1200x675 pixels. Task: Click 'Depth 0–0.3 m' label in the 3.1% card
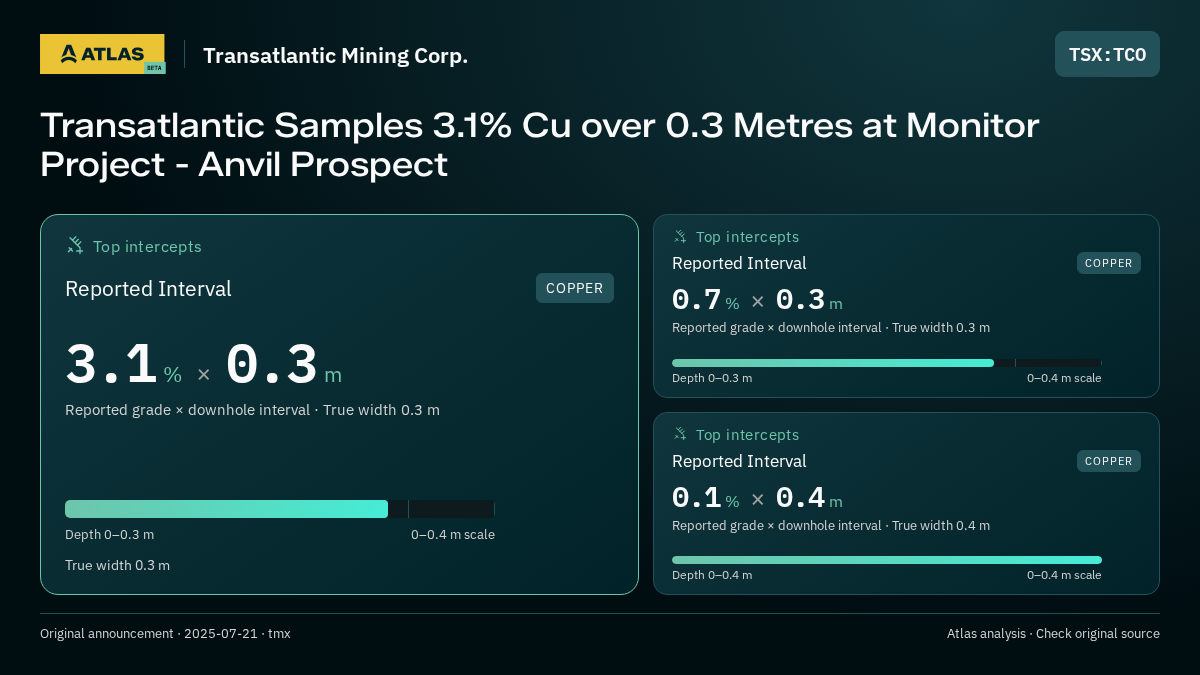110,535
